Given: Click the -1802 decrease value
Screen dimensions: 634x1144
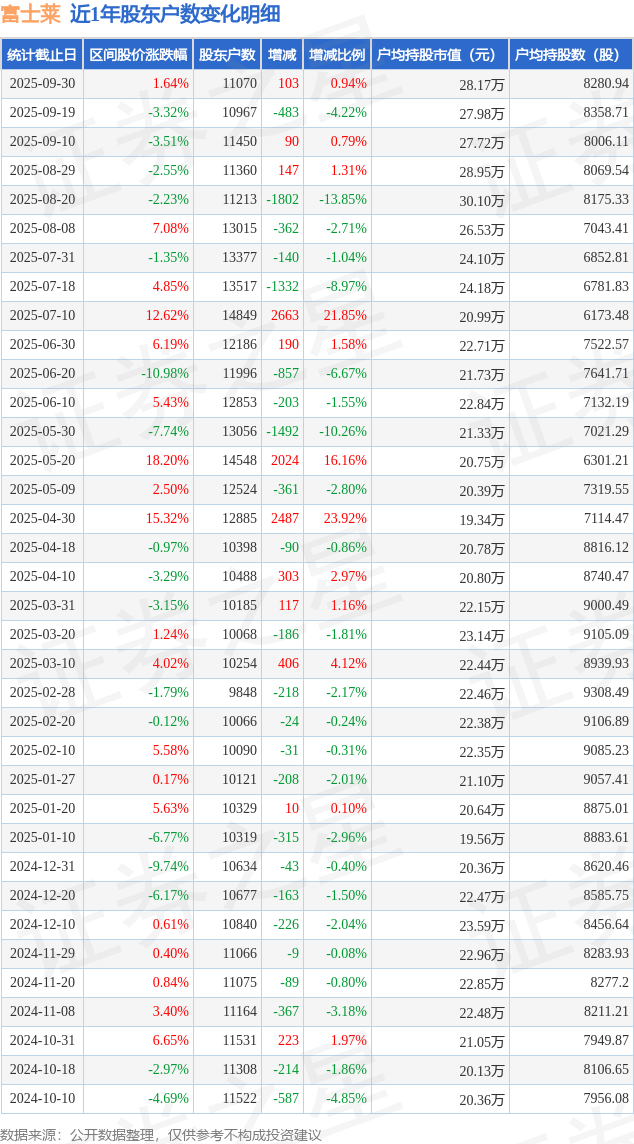Looking at the screenshot, I should pyautogui.click(x=282, y=200).
